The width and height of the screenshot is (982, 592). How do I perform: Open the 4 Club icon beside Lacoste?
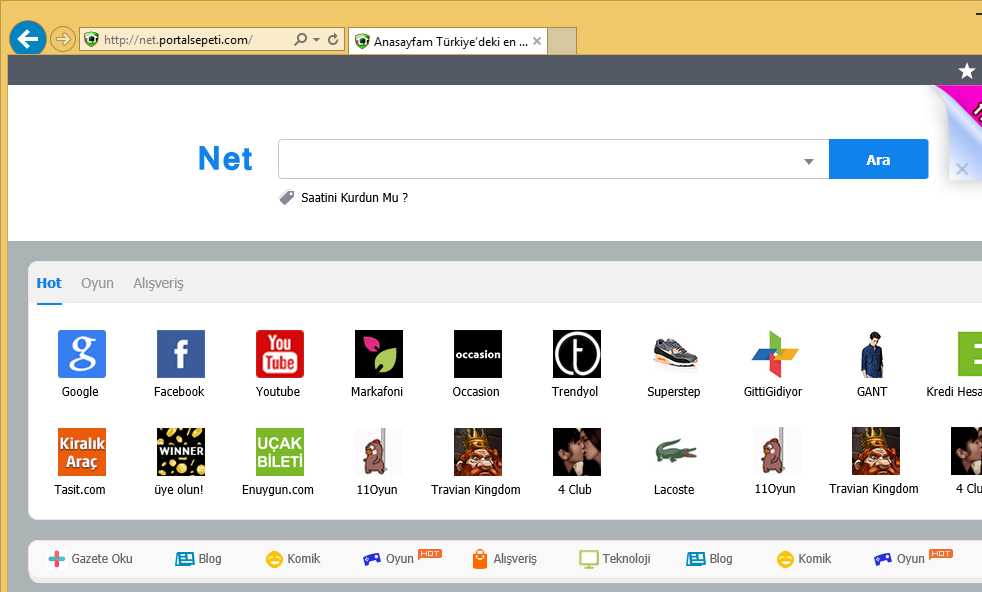(576, 452)
